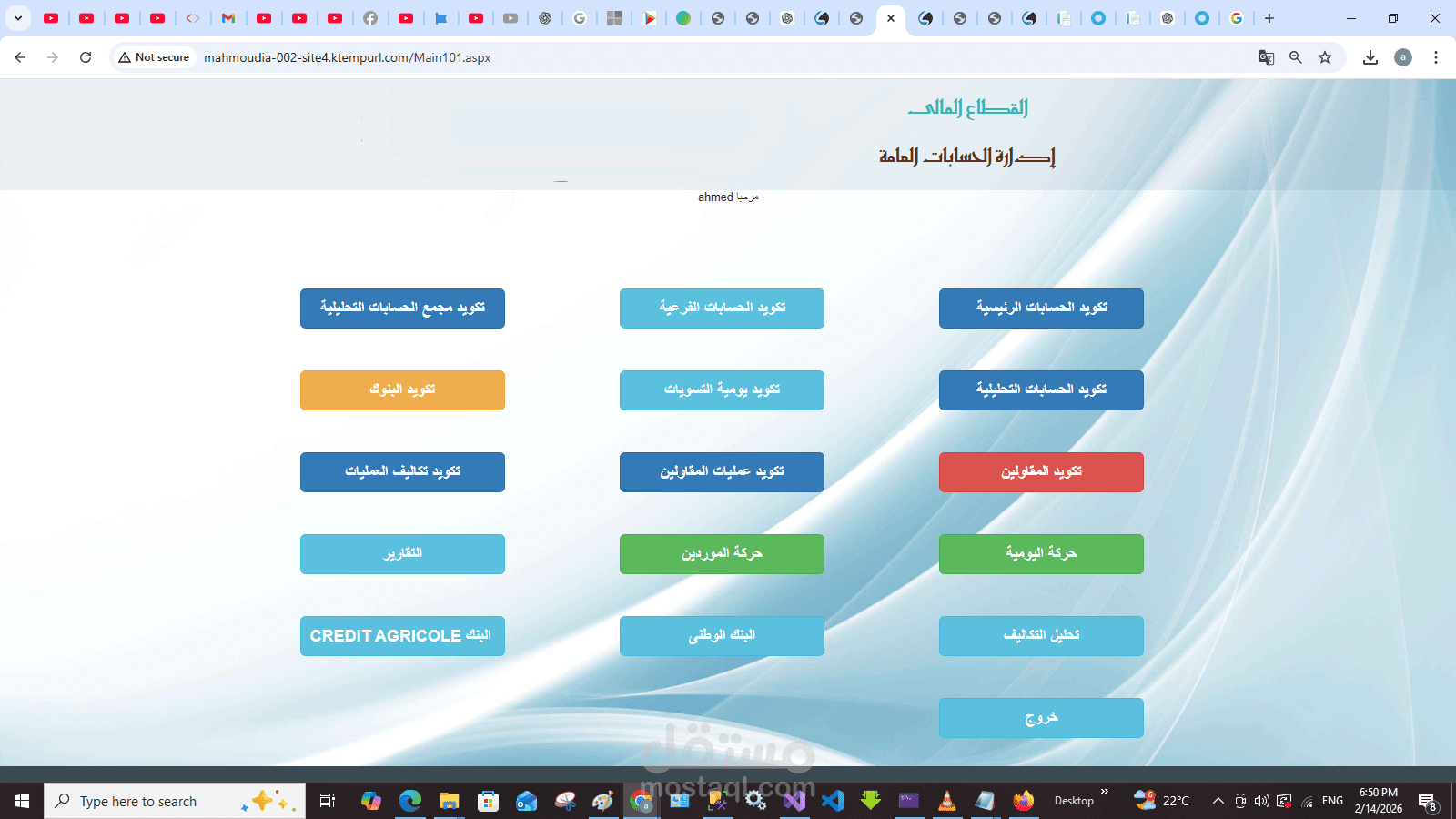Open Paint from taskbar
1456x819 pixels.
(603, 801)
